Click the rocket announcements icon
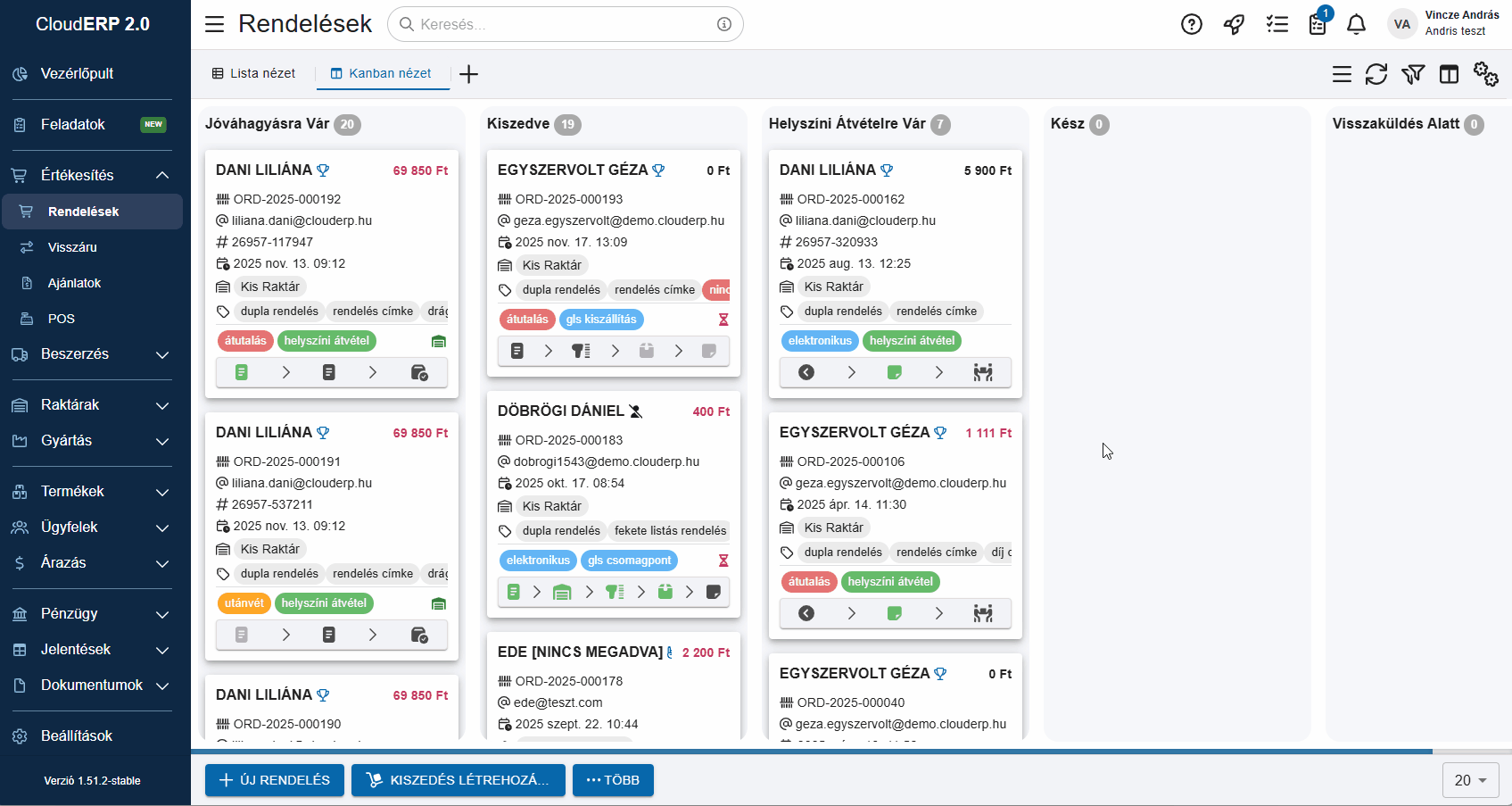This screenshot has width=1512, height=806. (x=1234, y=24)
